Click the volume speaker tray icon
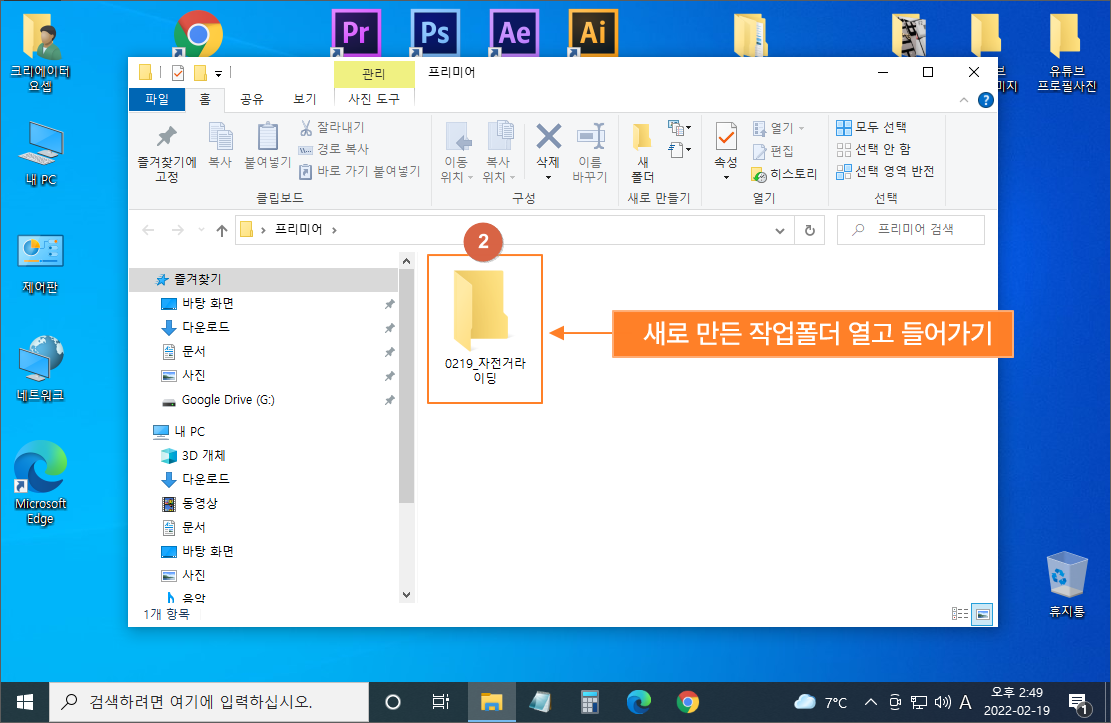This screenshot has width=1111, height=723. pyautogui.click(x=942, y=702)
